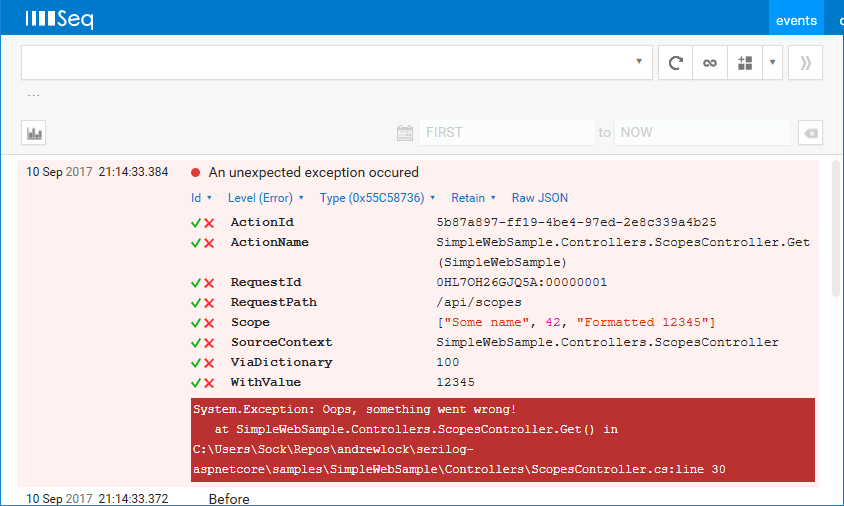The image size is (844, 506).
Task: Exclude WithValue value with red cross
Action: [209, 383]
